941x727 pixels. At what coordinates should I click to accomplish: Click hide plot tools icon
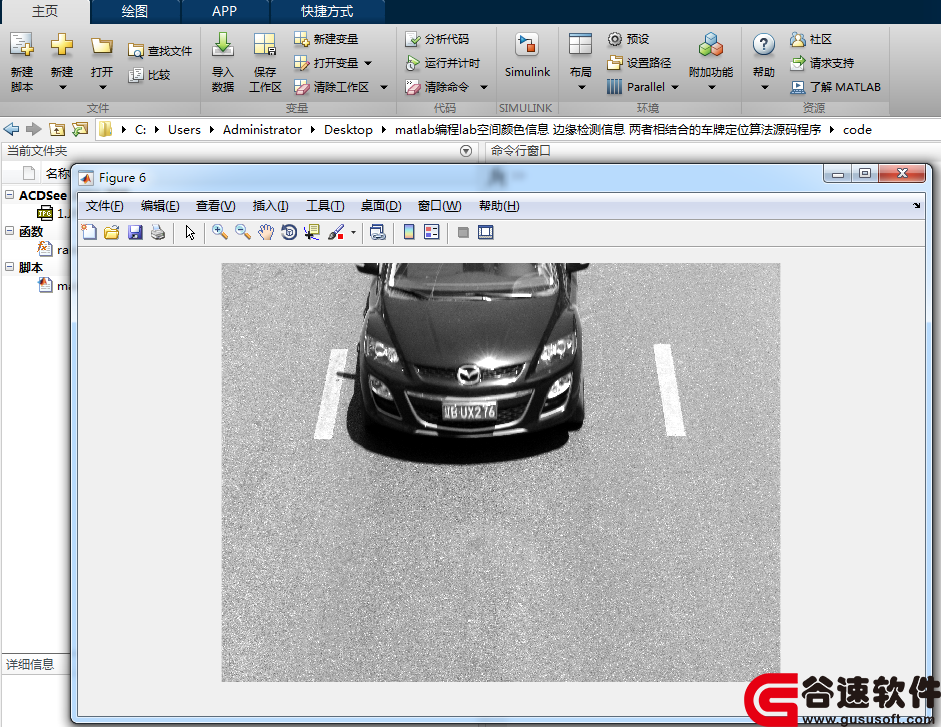(463, 232)
